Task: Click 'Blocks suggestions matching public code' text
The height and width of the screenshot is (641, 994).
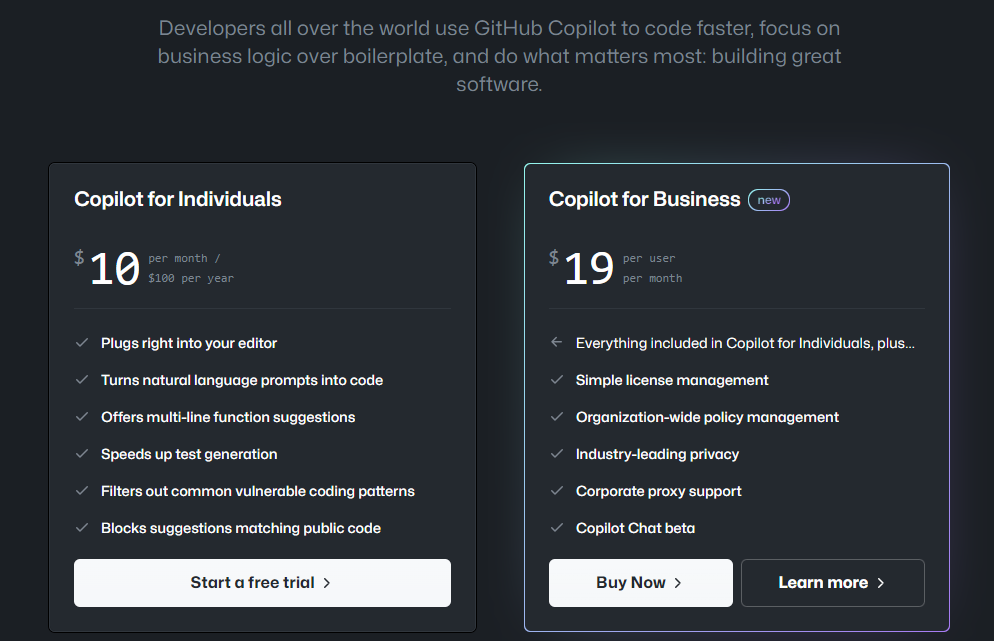Action: point(241,528)
